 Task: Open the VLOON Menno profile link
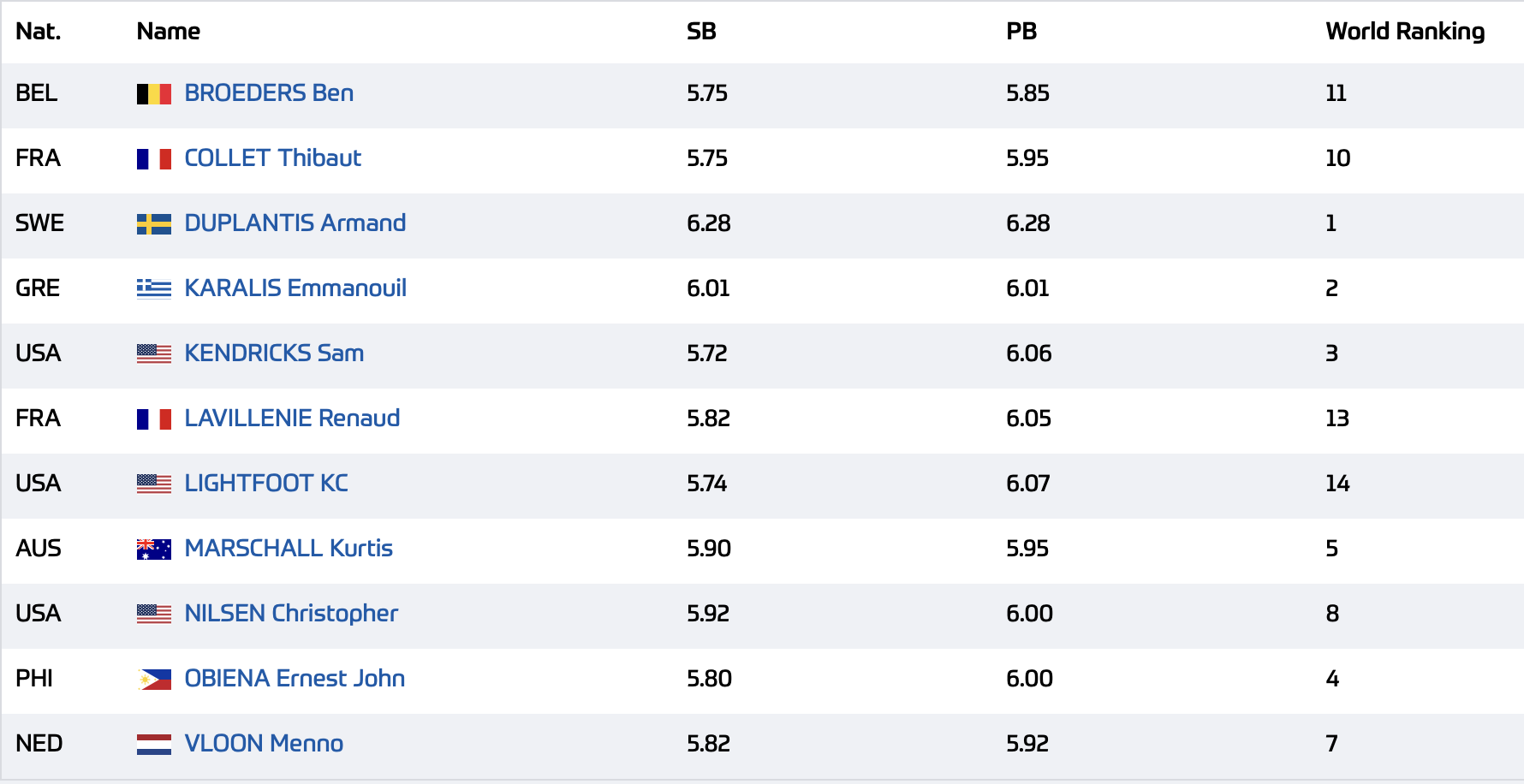tap(264, 744)
